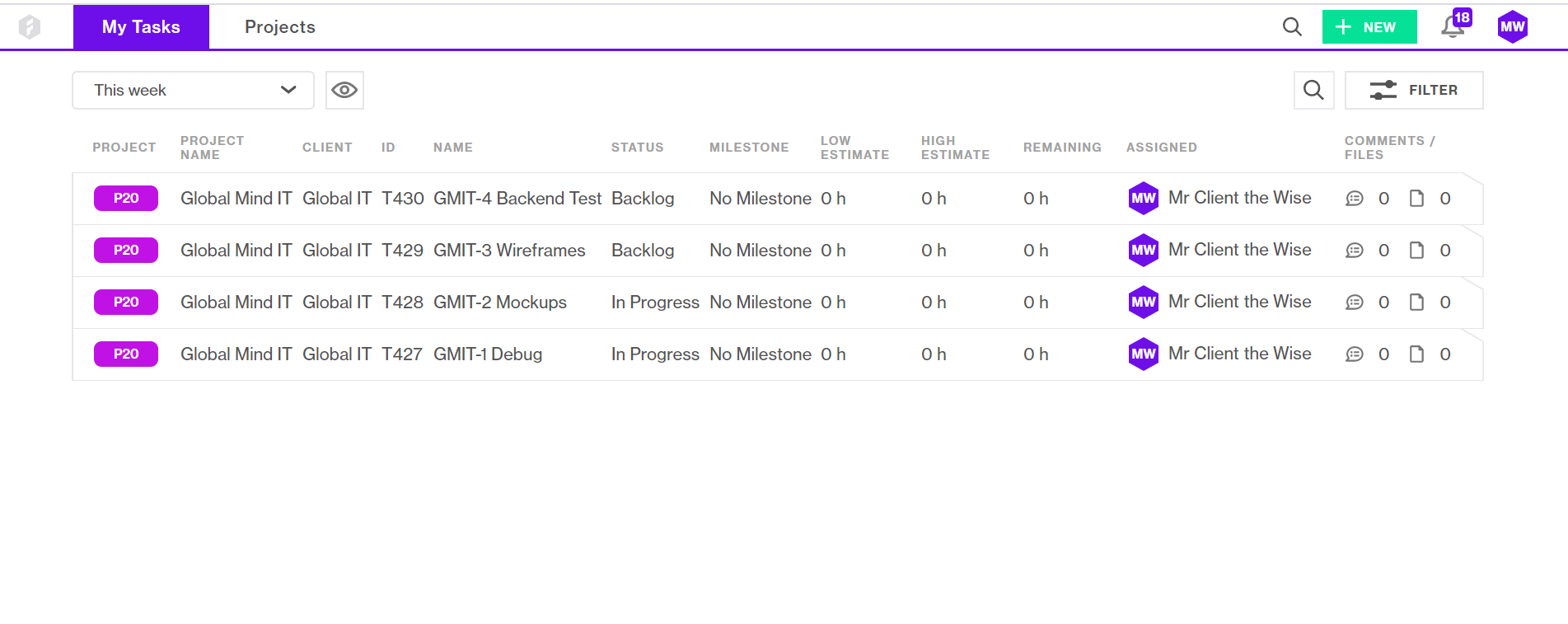Open the My Tasks tab
The width and height of the screenshot is (1568, 624).
(x=141, y=27)
